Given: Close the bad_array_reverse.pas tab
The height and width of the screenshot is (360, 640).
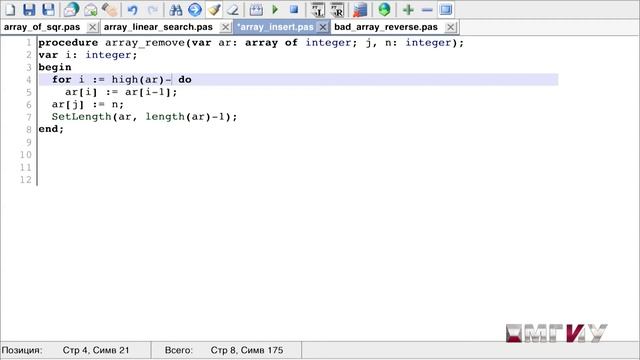Looking at the screenshot, I should (x=450, y=27).
